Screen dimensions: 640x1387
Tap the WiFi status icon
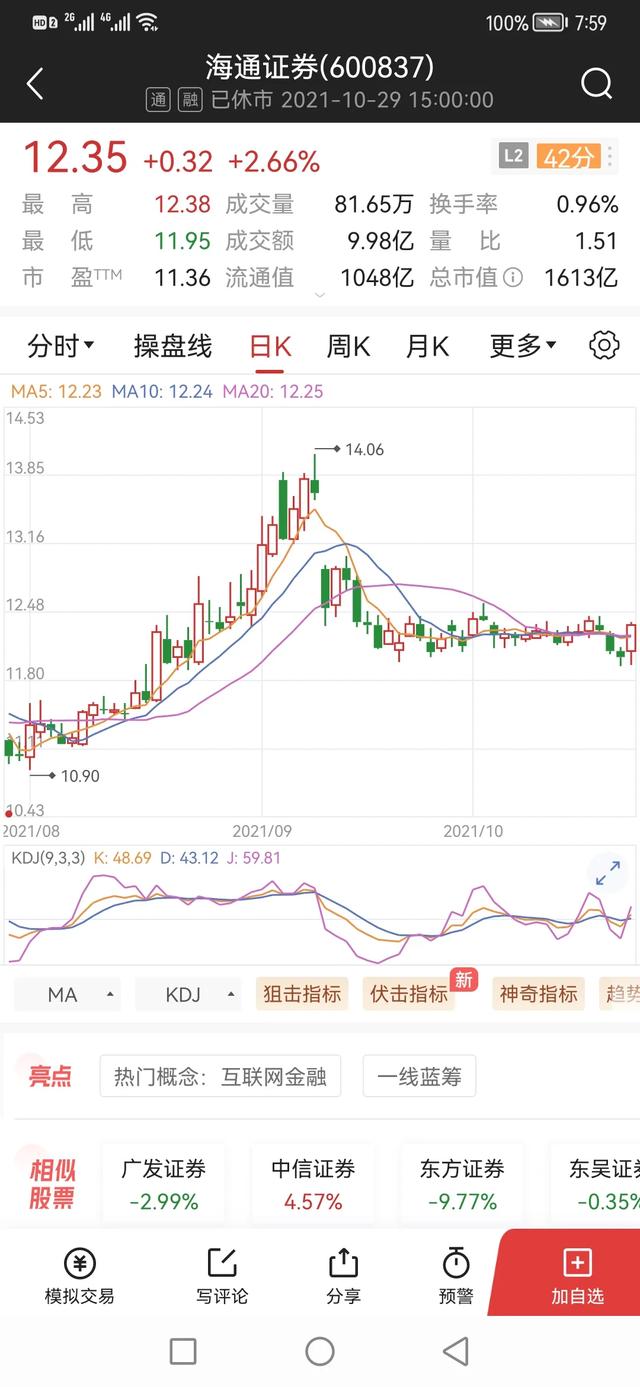pos(147,22)
